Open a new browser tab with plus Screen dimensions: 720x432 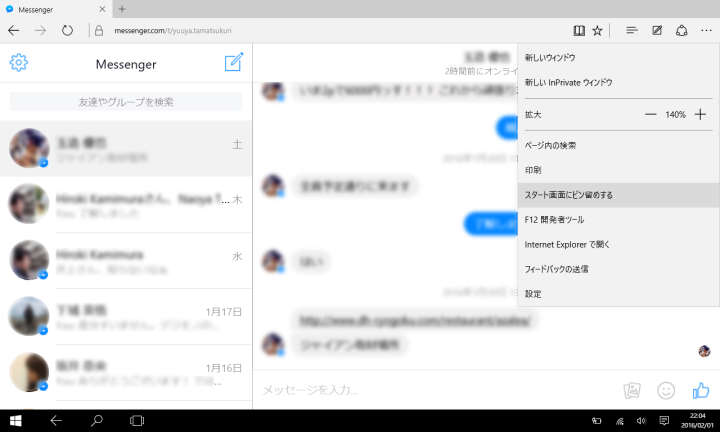coord(122,9)
